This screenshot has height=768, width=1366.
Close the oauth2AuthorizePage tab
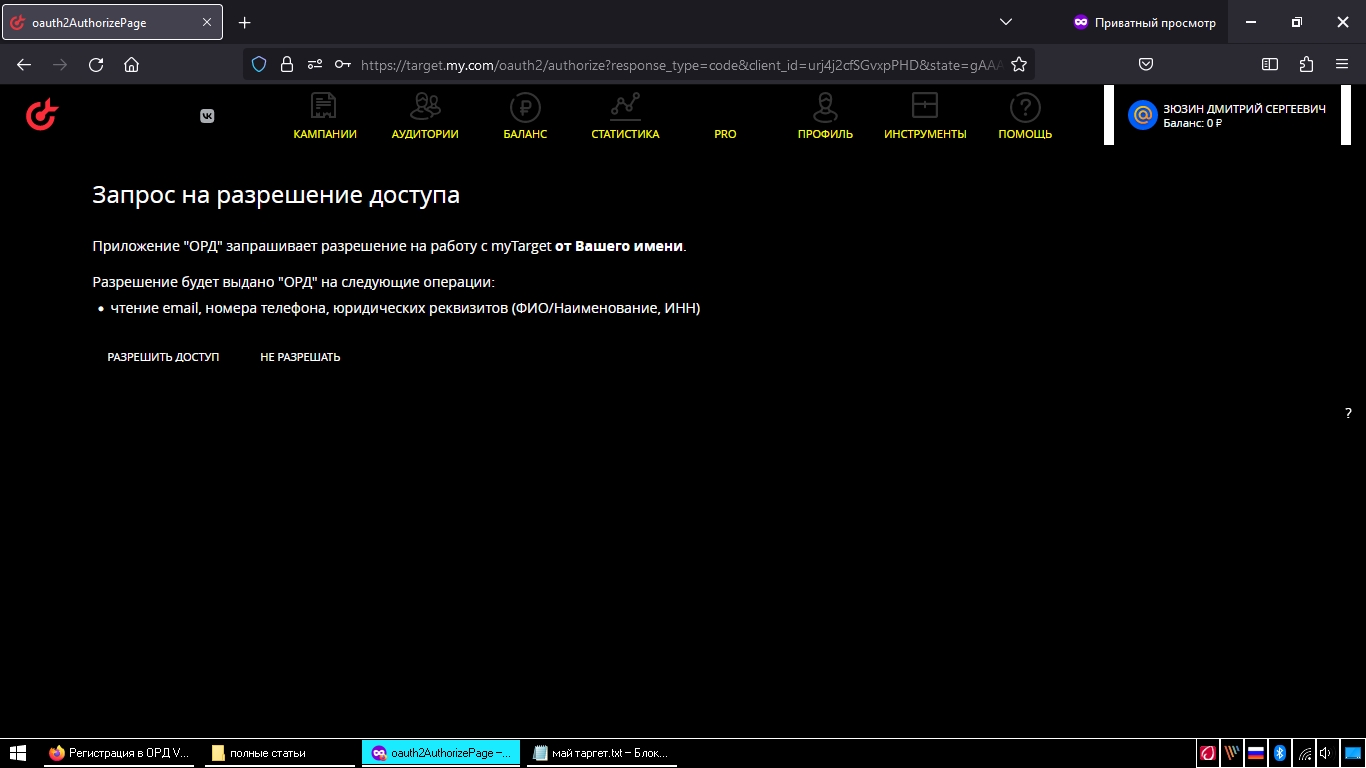pyautogui.click(x=208, y=22)
